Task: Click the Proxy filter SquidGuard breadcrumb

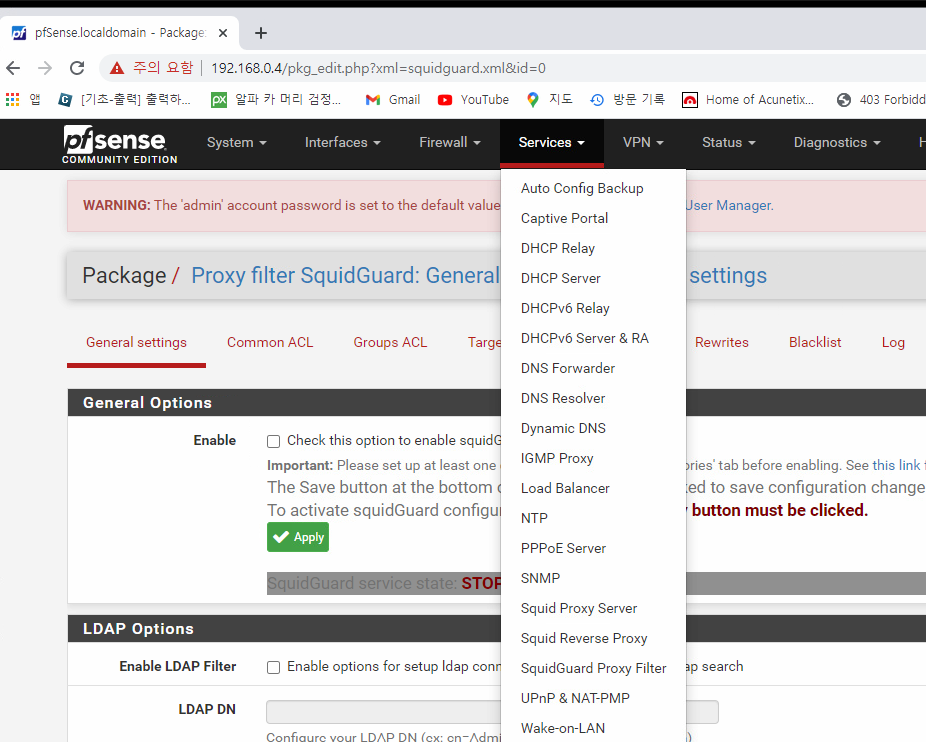Action: [345, 276]
